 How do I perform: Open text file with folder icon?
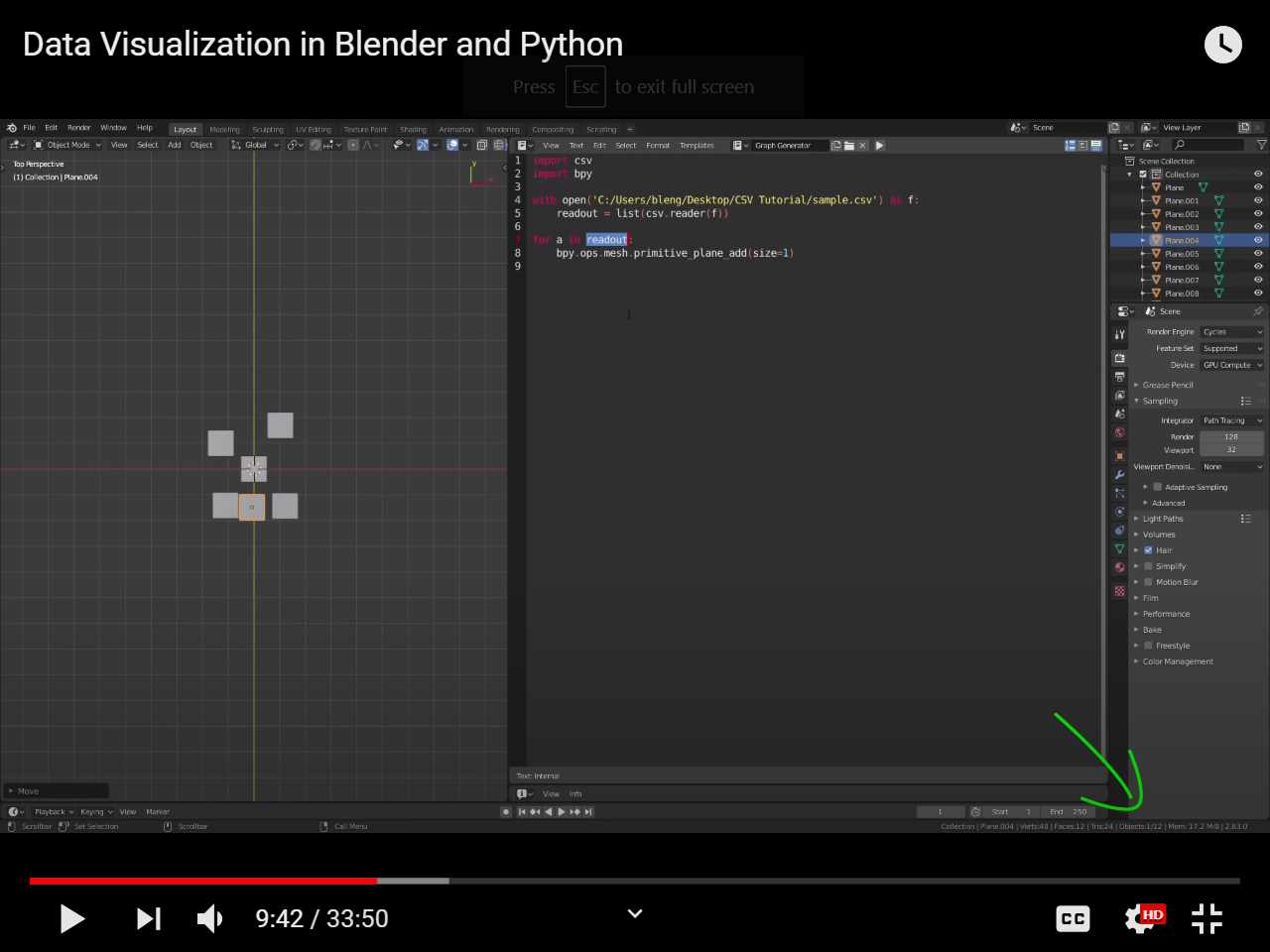(x=849, y=145)
